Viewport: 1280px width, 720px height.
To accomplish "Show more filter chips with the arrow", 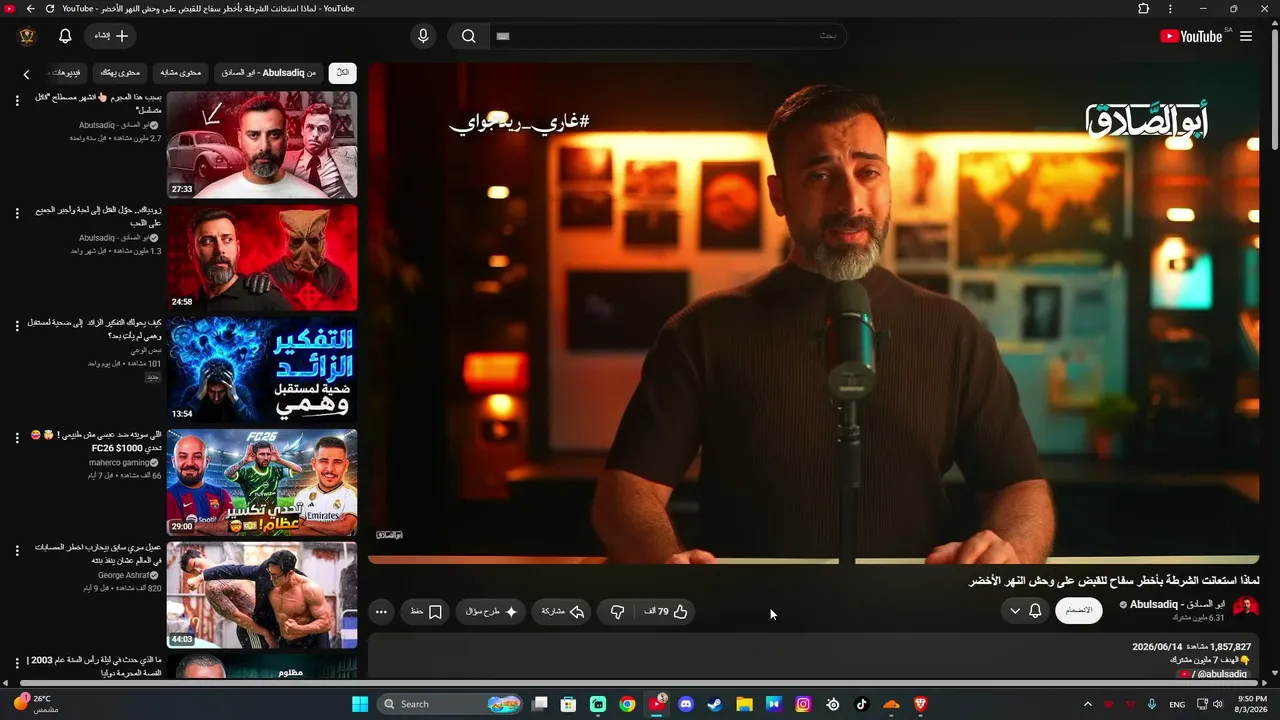I will (x=27, y=74).
